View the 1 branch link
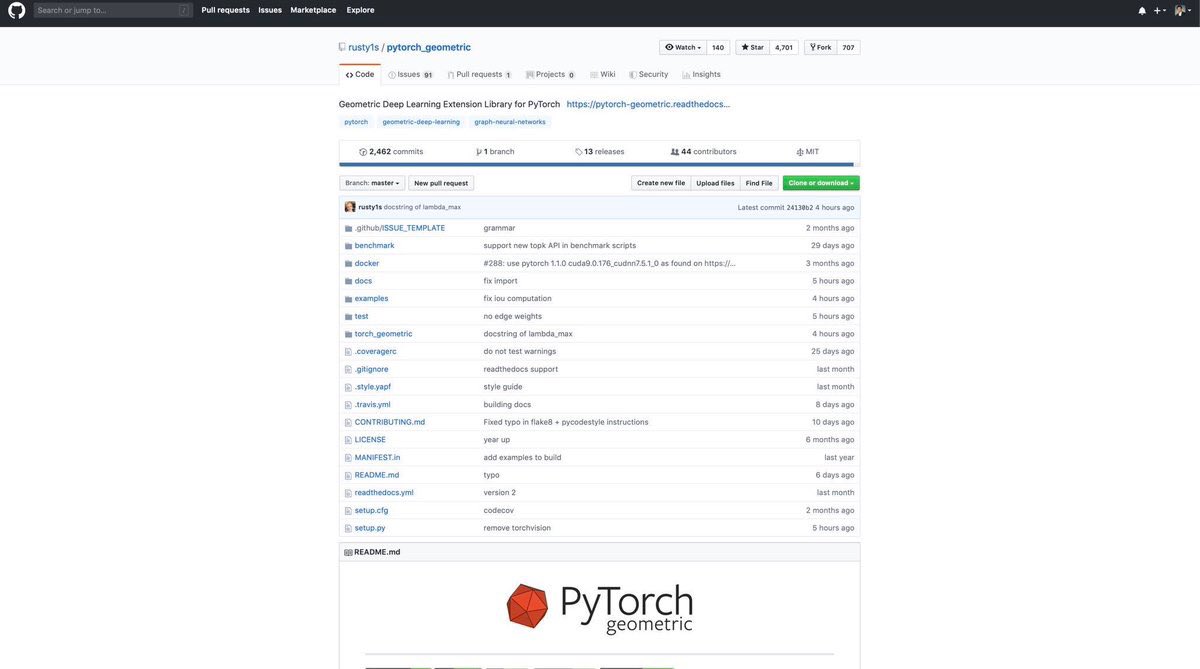Screen dimensions: 1200x669 (x=495, y=152)
